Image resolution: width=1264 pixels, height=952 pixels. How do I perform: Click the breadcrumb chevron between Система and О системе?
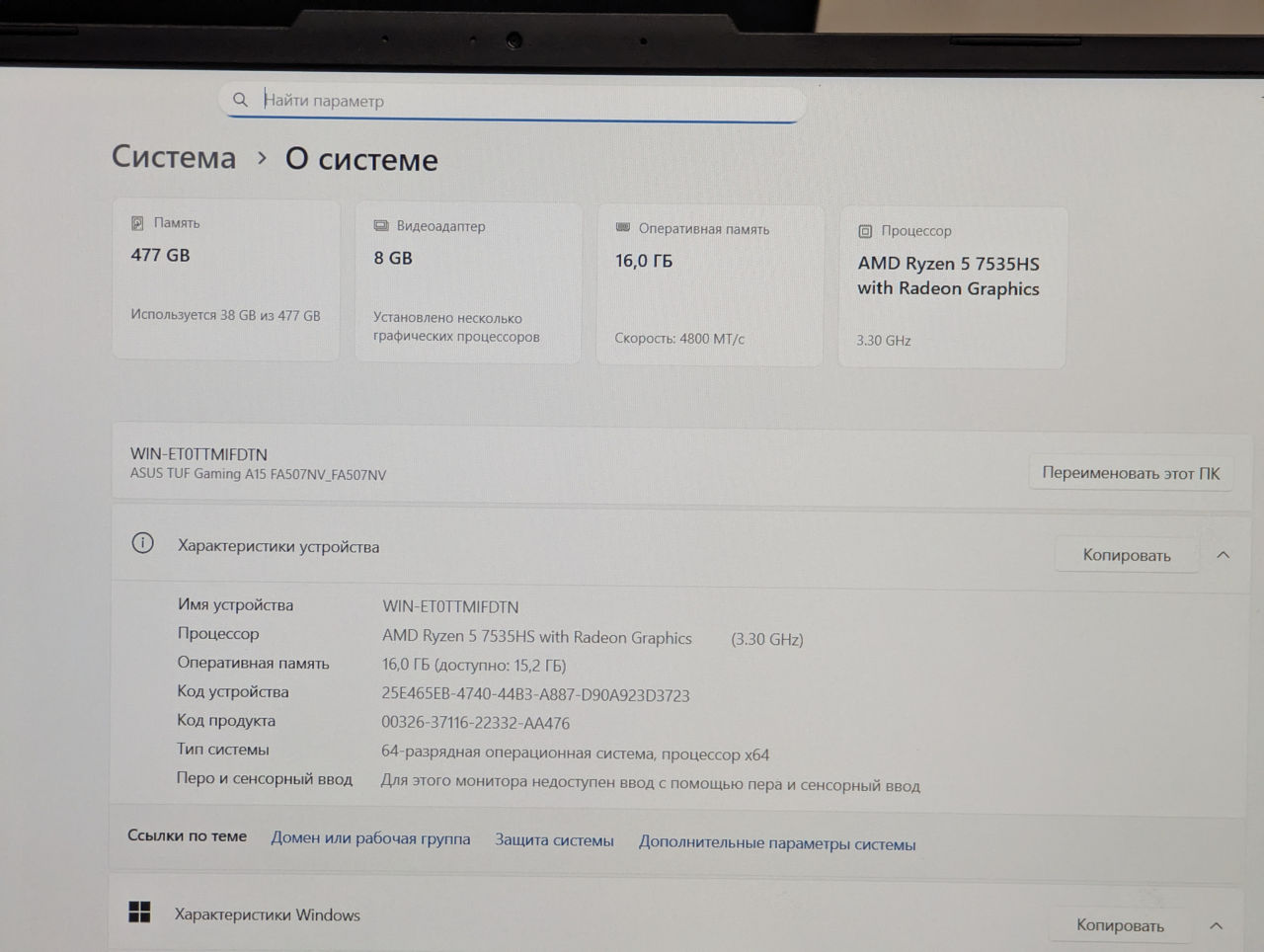coord(262,157)
